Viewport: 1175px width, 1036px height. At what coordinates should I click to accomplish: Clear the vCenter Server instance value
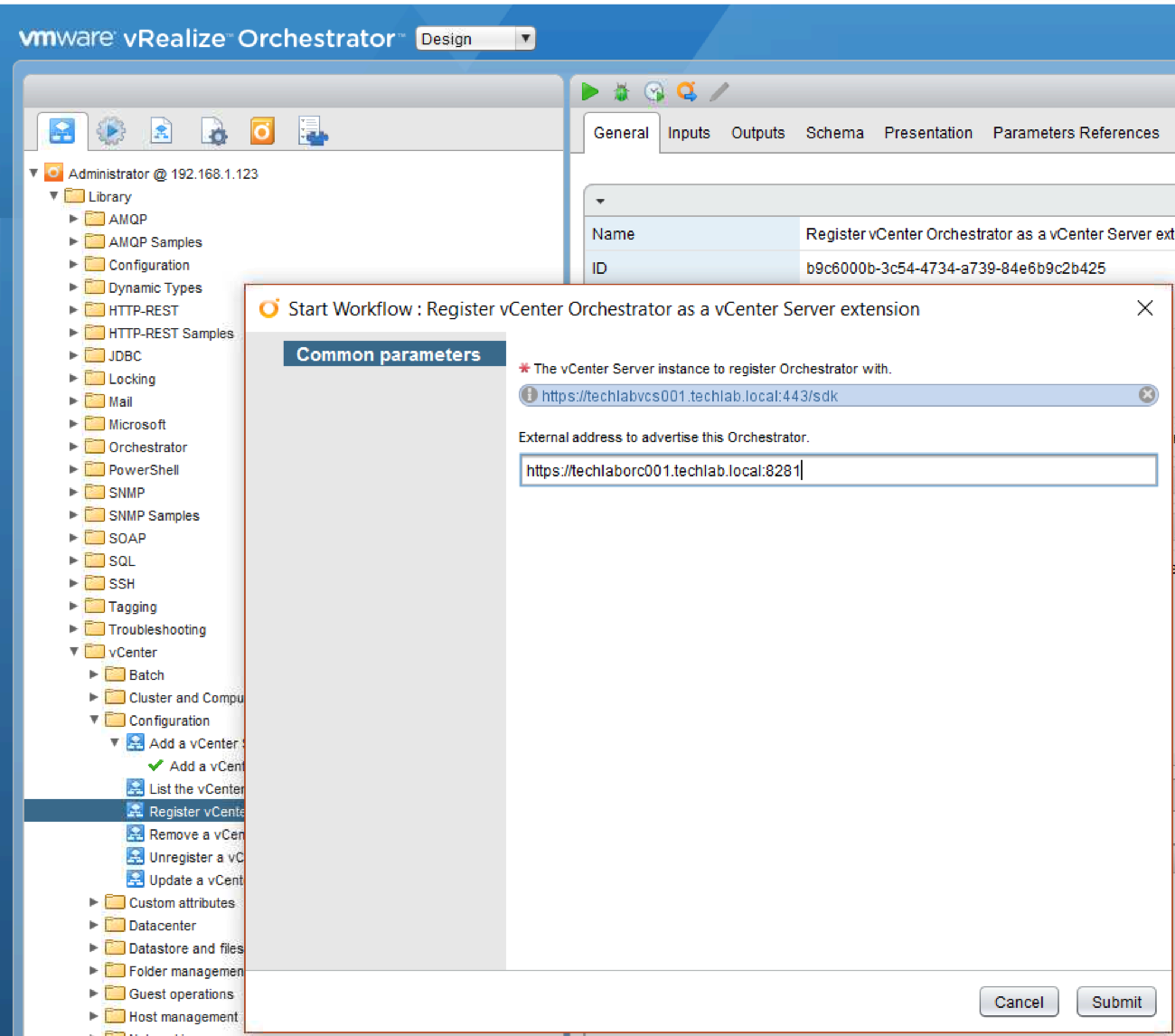pyautogui.click(x=1147, y=394)
